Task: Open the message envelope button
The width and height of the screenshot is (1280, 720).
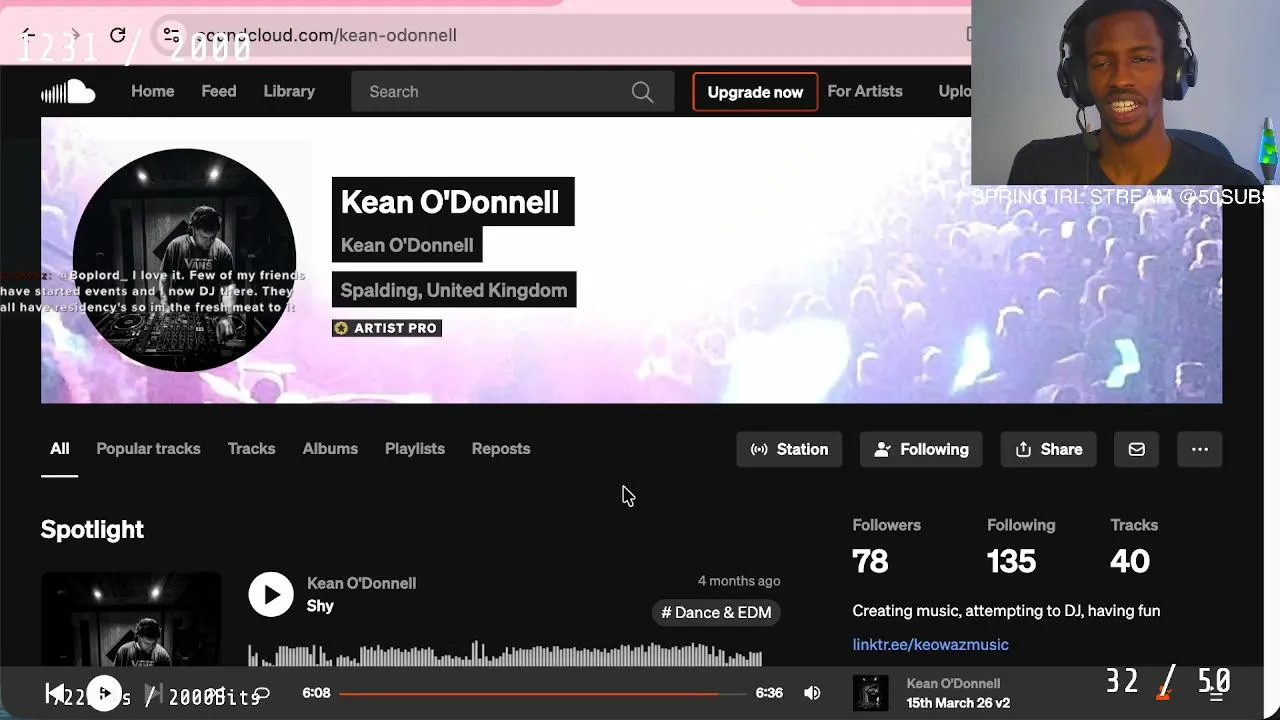Action: click(x=1136, y=450)
